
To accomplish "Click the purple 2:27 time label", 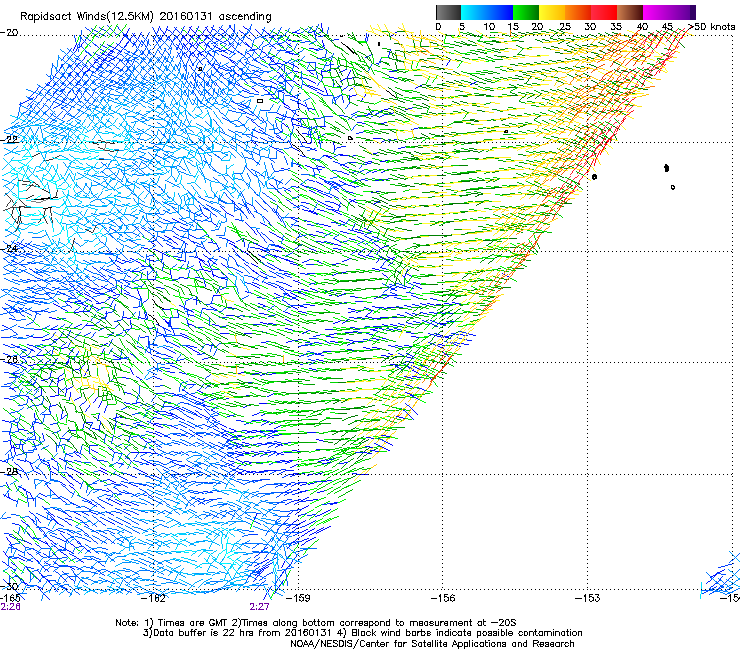I will 260,607.
